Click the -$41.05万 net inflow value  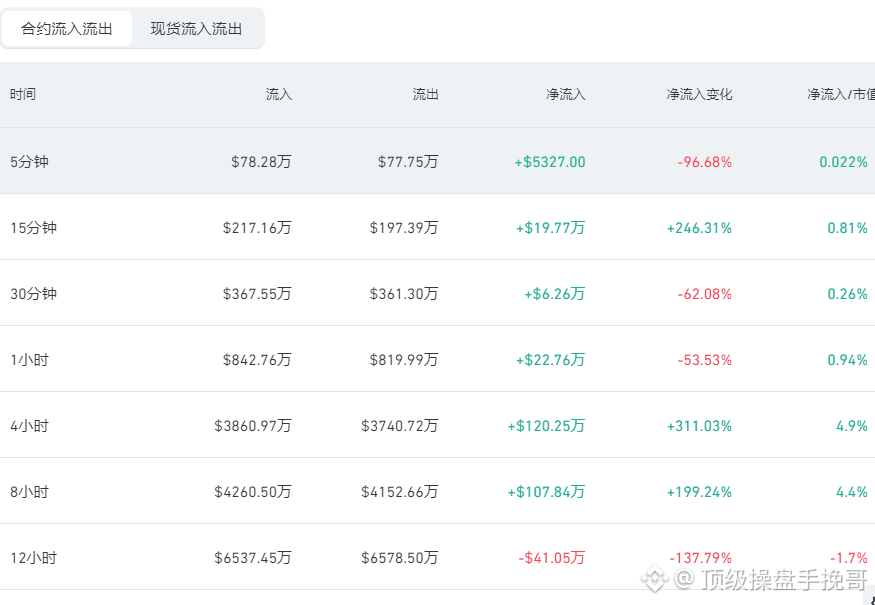coord(551,558)
